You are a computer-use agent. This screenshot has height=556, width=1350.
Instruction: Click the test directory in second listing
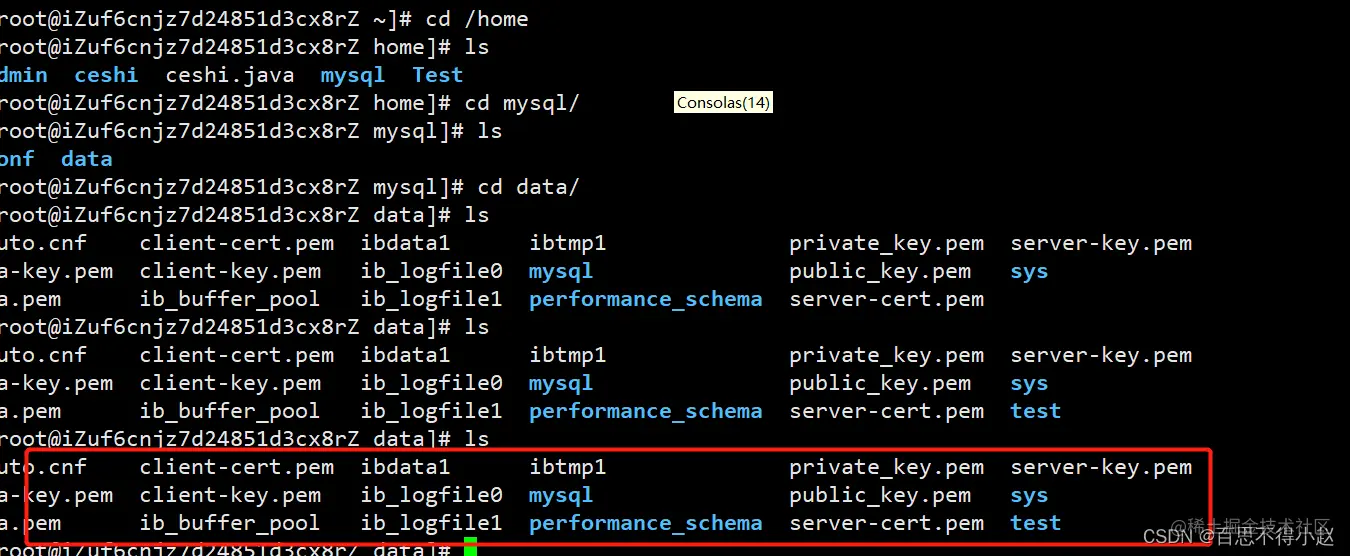(x=1035, y=411)
